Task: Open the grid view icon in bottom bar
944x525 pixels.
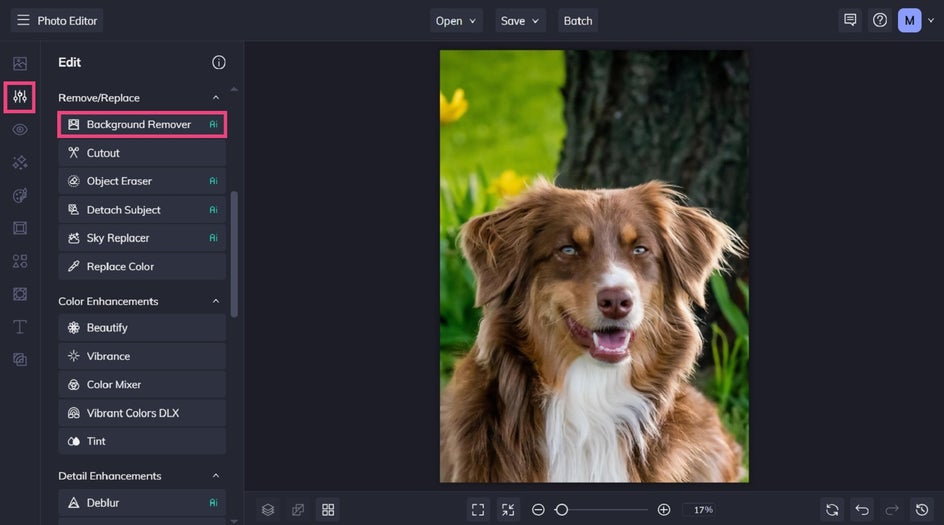Action: [328, 510]
